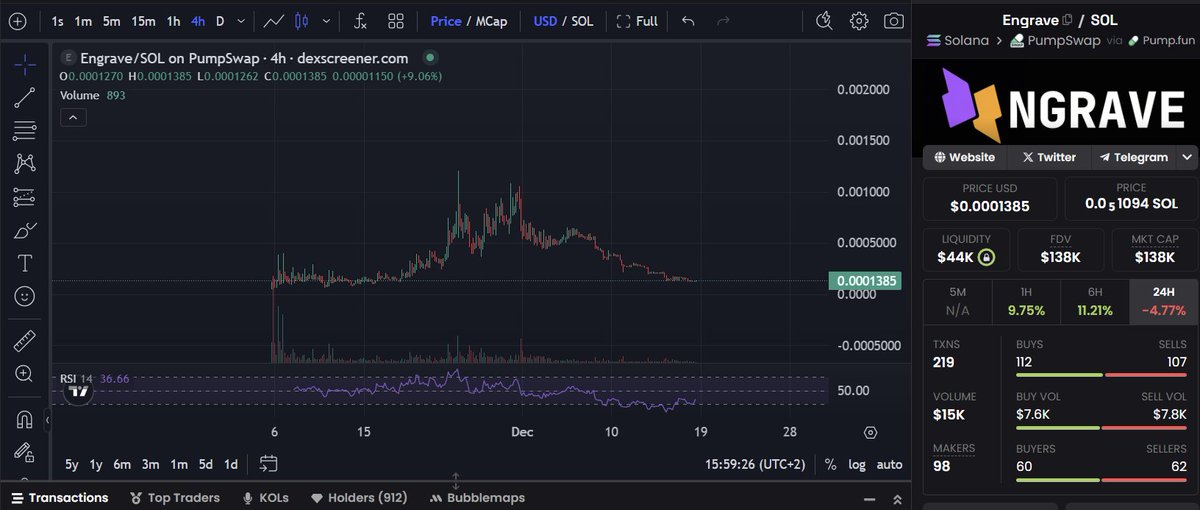Open the long position forecasting tool
The image size is (1200, 510).
[x=25, y=197]
